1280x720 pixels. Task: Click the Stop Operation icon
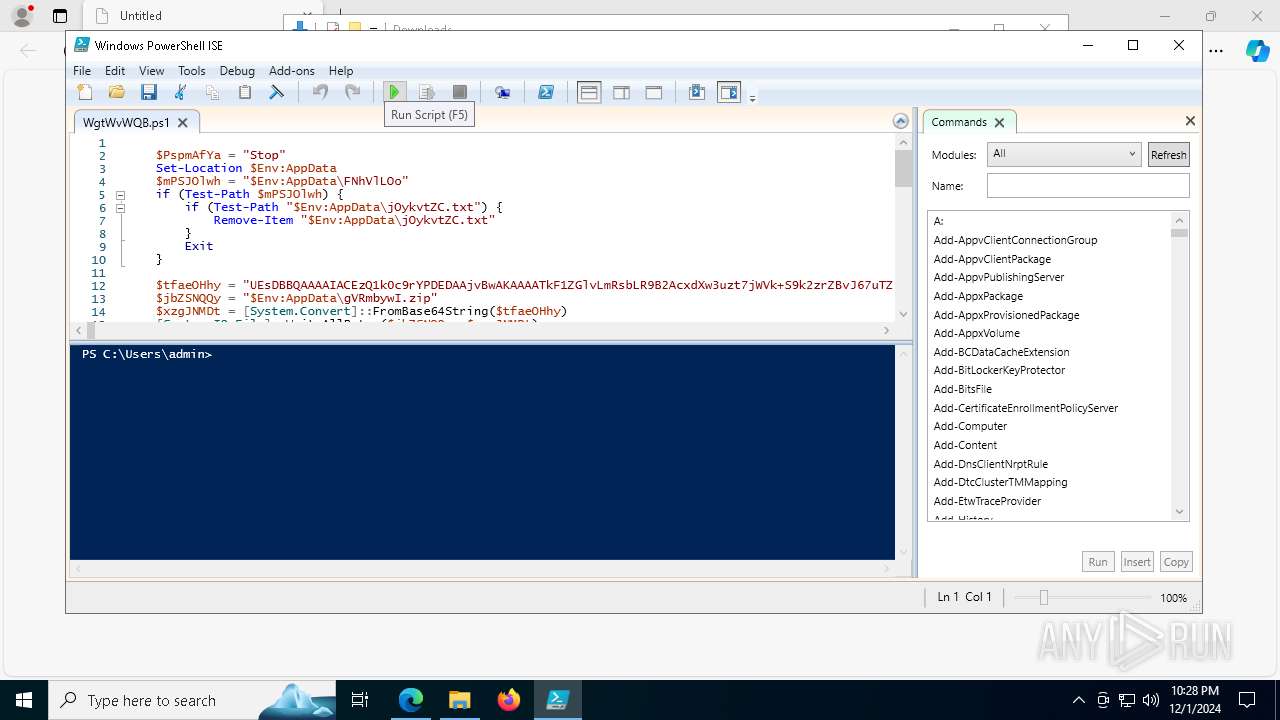459,92
